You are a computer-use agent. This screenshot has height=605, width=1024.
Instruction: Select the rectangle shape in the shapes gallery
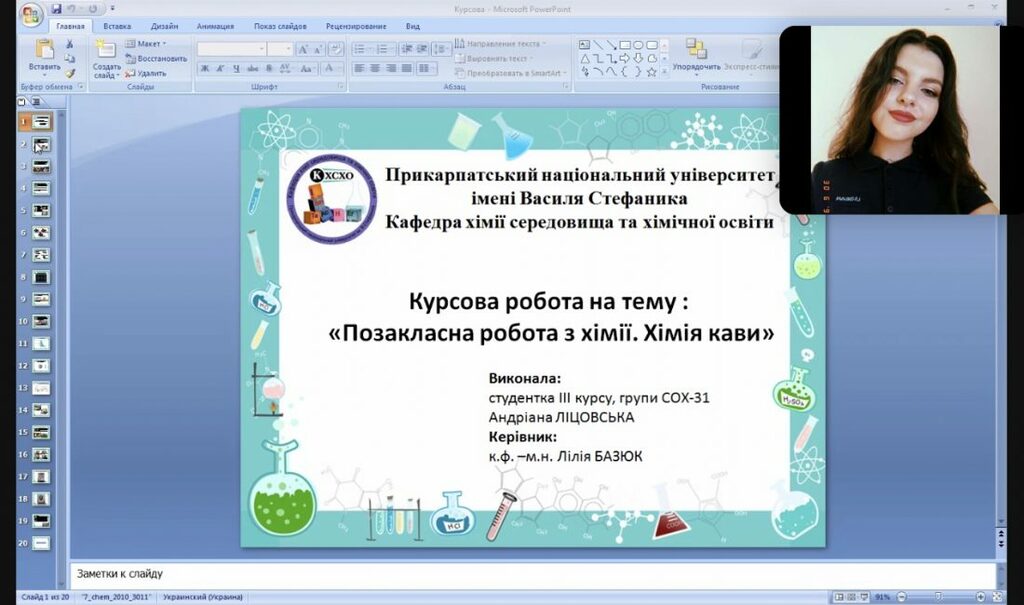tap(624, 44)
